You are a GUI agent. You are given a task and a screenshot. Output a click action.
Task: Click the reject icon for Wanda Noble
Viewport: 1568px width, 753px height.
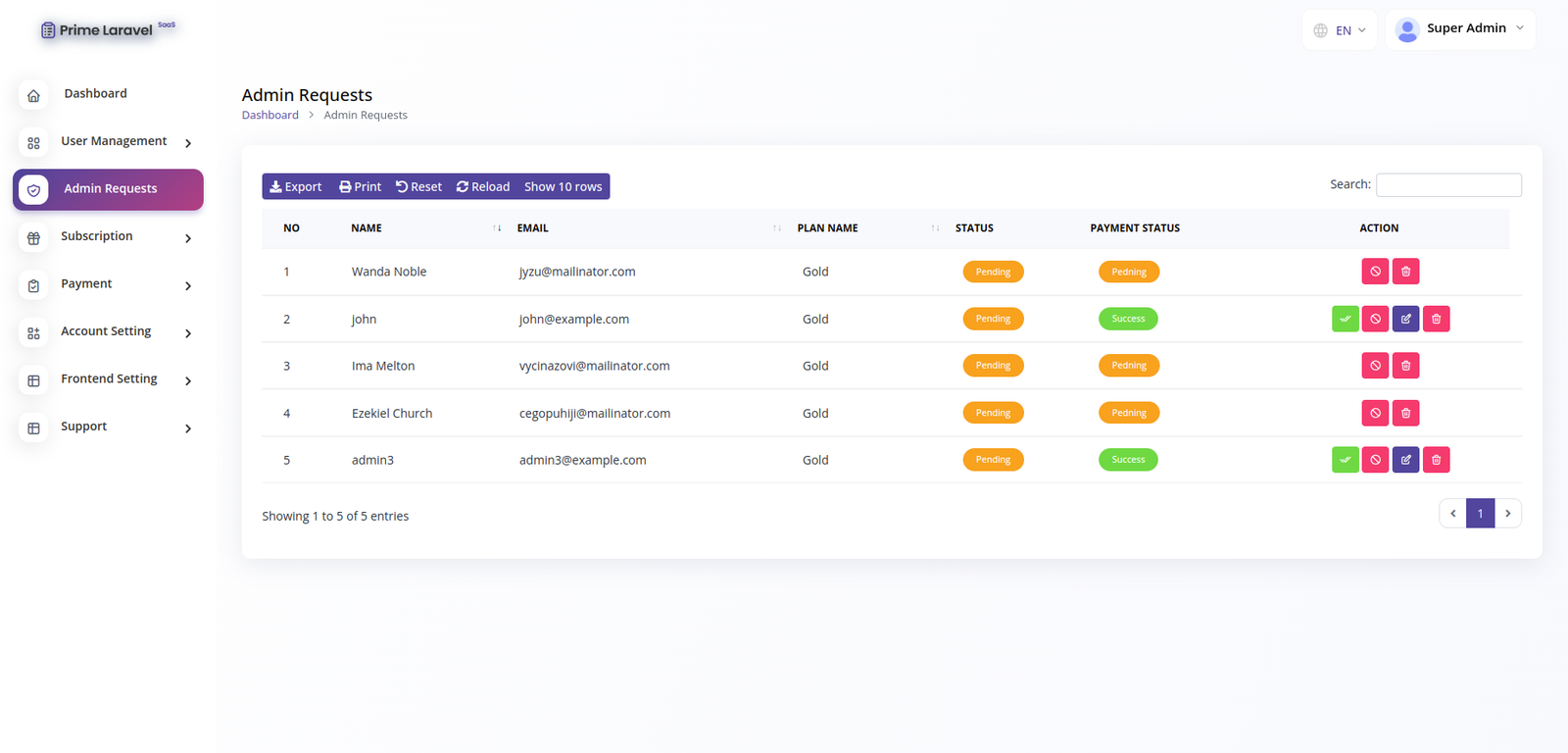tap(1375, 272)
